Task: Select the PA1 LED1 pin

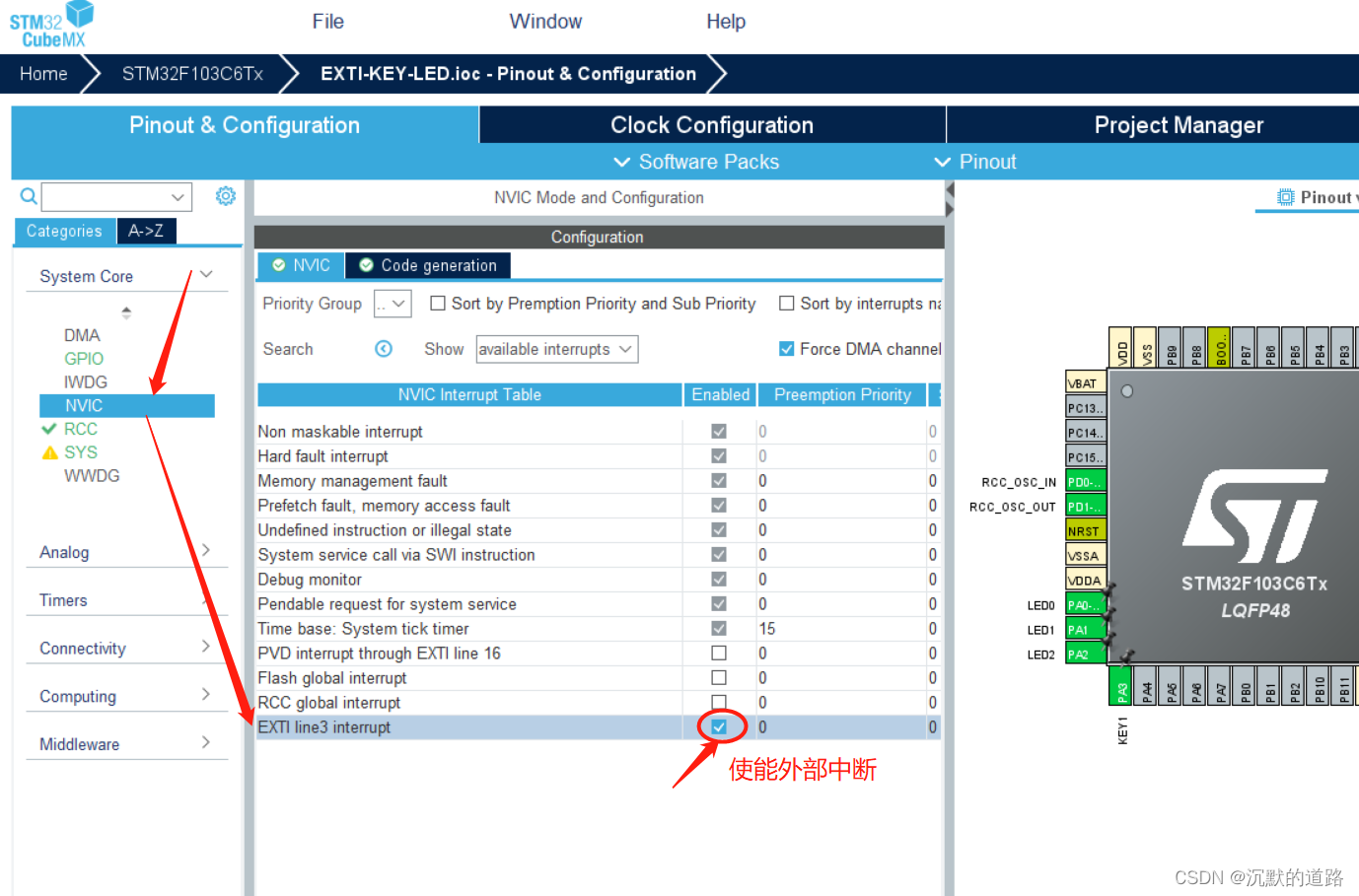Action: 1085,630
